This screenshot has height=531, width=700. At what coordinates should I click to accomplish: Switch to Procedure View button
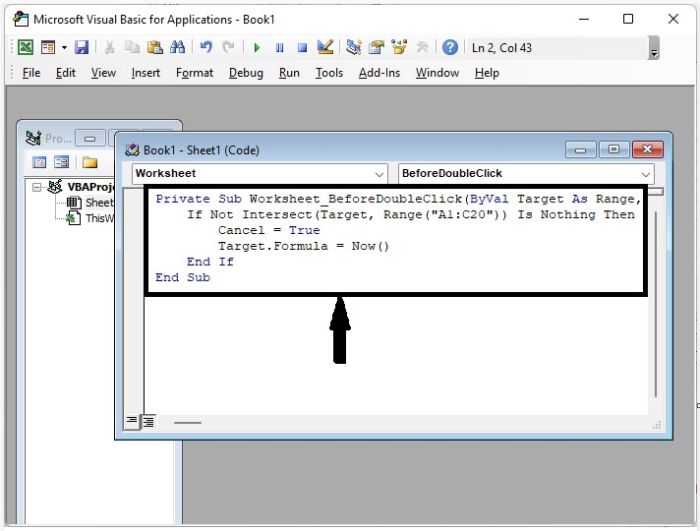coord(131,421)
